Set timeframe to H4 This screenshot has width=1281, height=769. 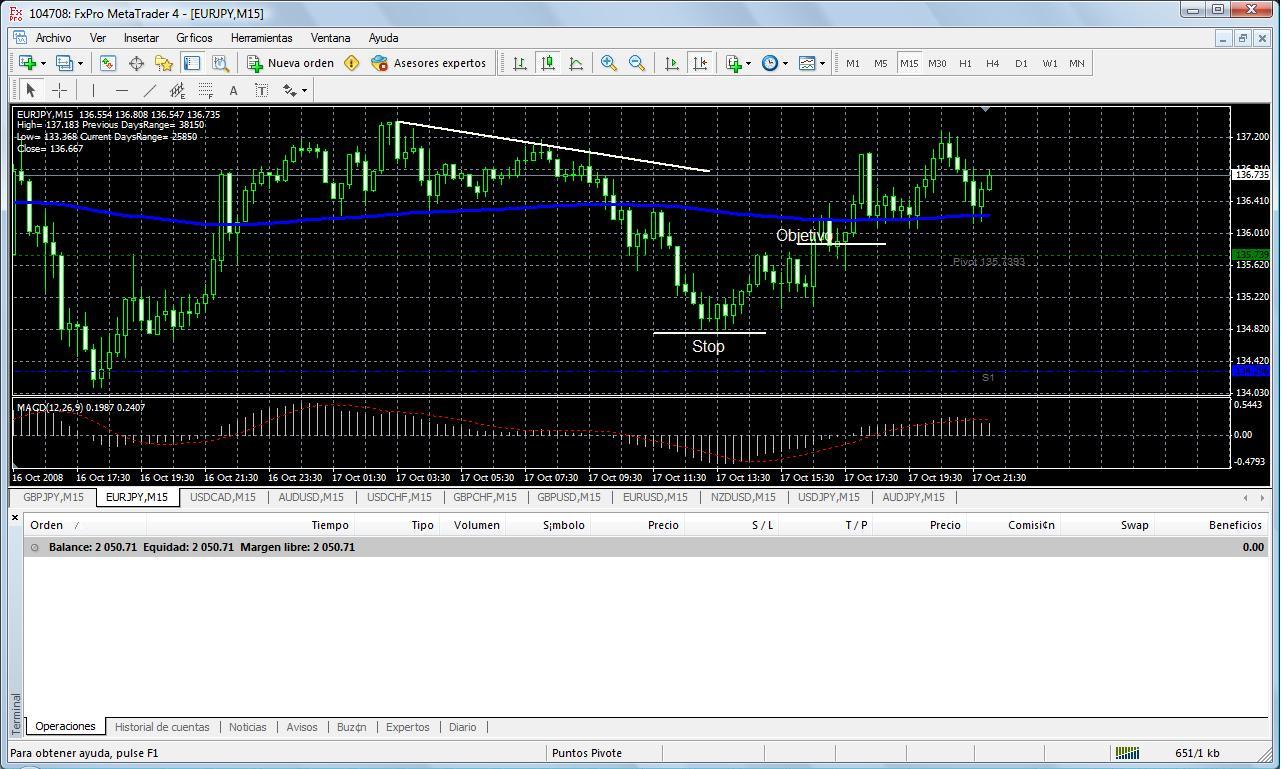[x=992, y=63]
